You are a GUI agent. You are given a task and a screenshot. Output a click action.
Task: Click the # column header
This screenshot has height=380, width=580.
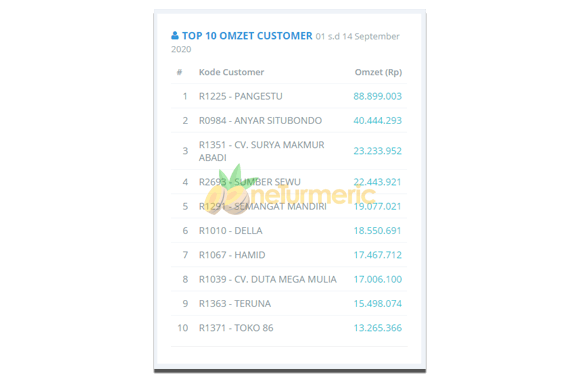pyautogui.click(x=179, y=72)
